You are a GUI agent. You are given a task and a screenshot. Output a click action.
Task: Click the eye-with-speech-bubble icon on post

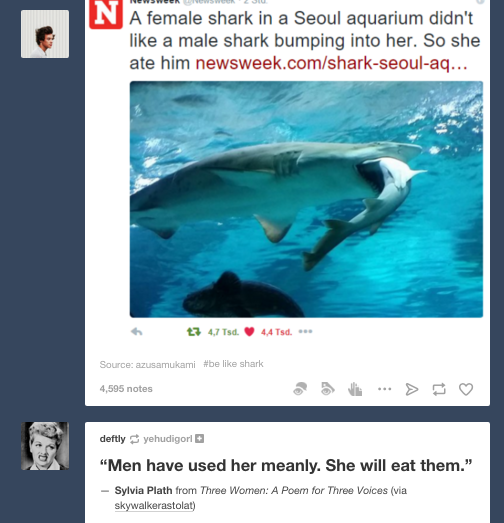pos(300,389)
